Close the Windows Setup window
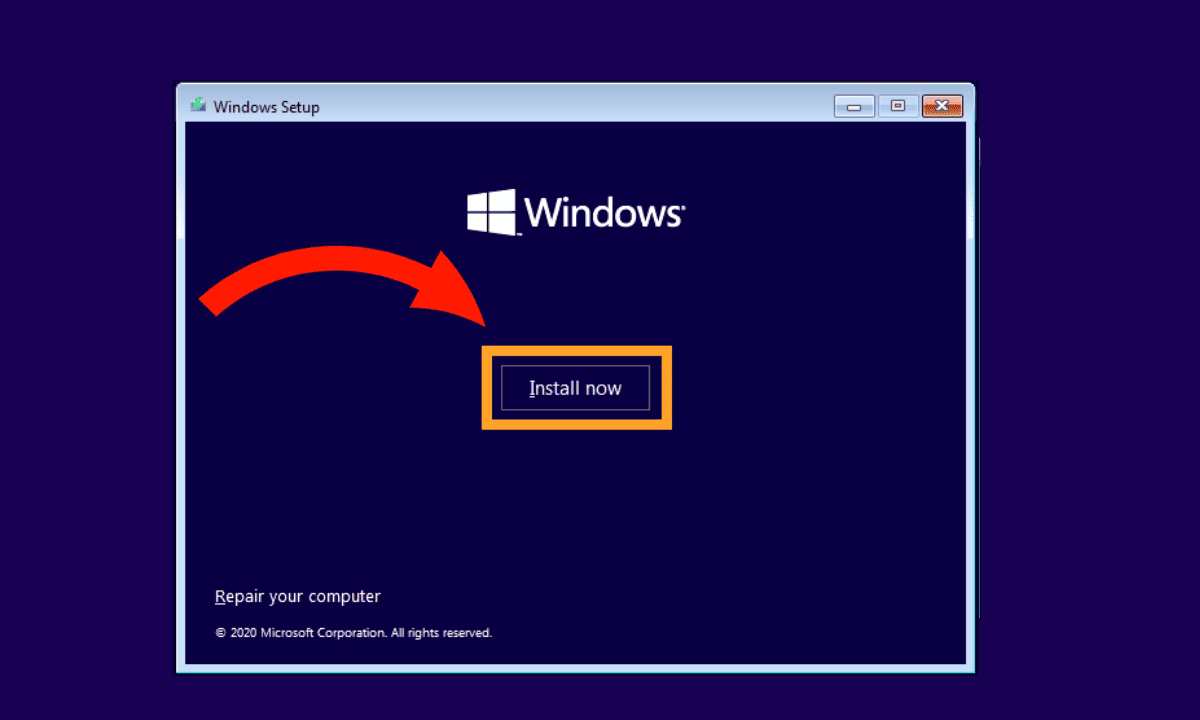This screenshot has width=1200, height=720. [942, 106]
